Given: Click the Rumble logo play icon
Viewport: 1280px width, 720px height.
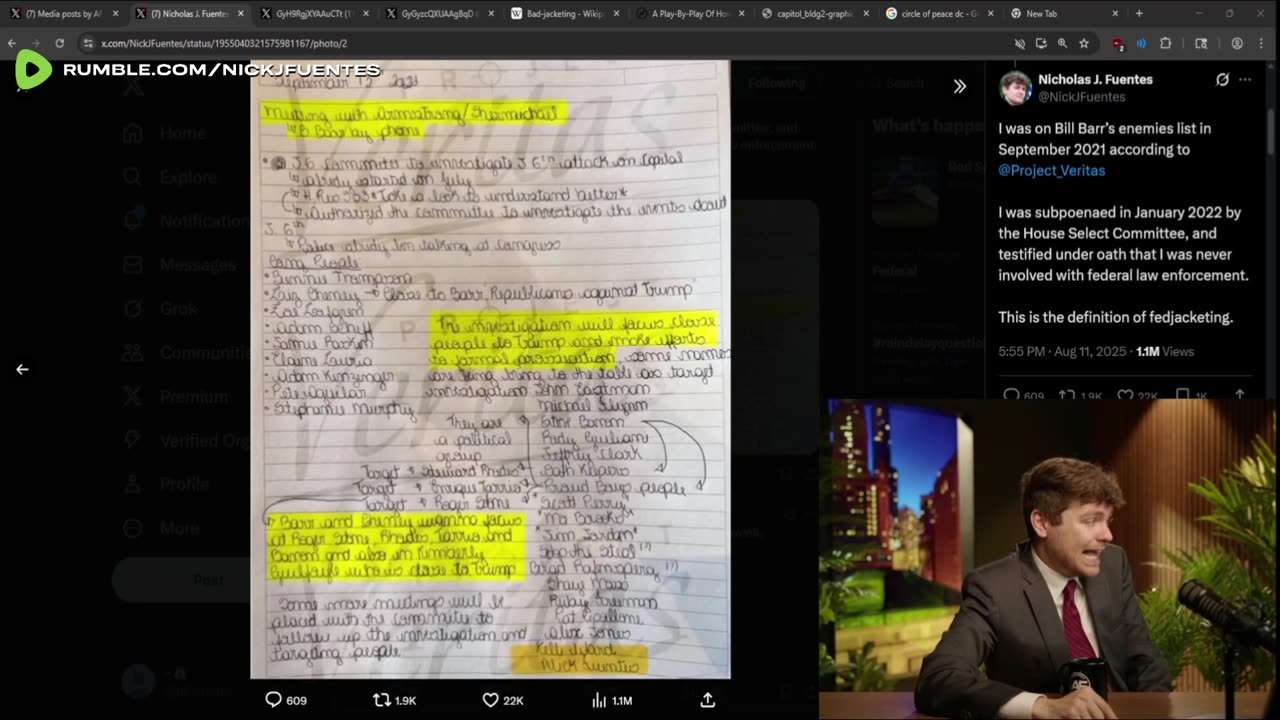Looking at the screenshot, I should (33, 70).
